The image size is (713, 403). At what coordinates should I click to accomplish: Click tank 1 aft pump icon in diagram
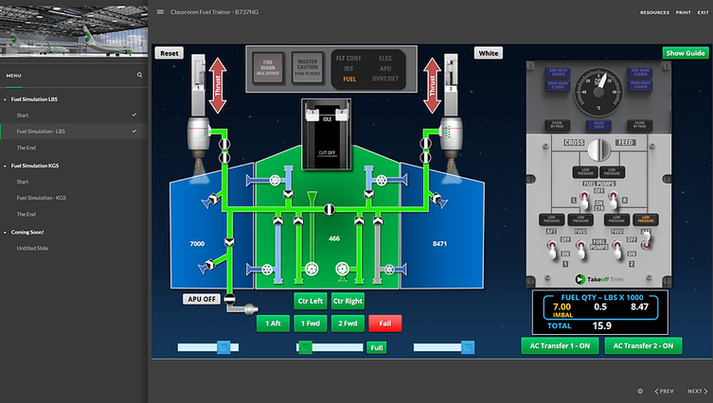click(267, 269)
